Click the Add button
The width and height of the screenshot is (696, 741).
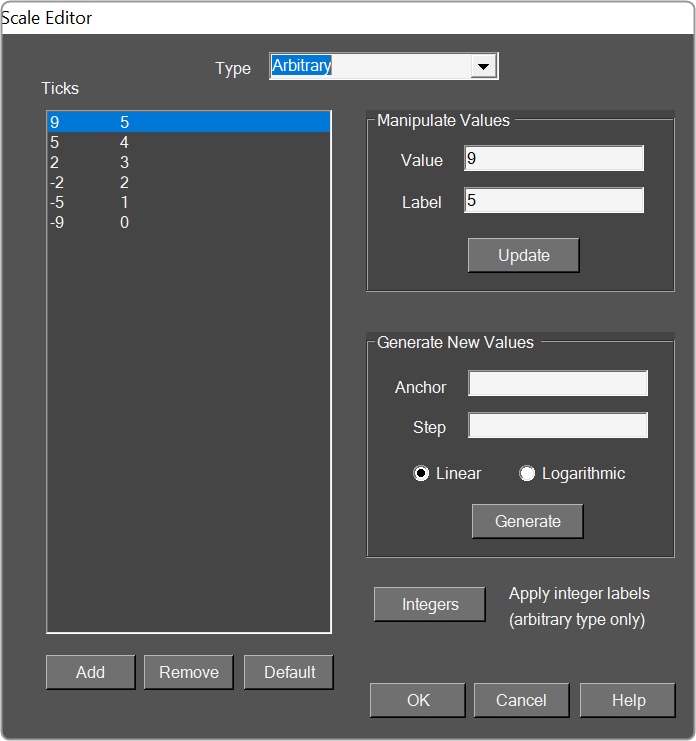pos(91,672)
